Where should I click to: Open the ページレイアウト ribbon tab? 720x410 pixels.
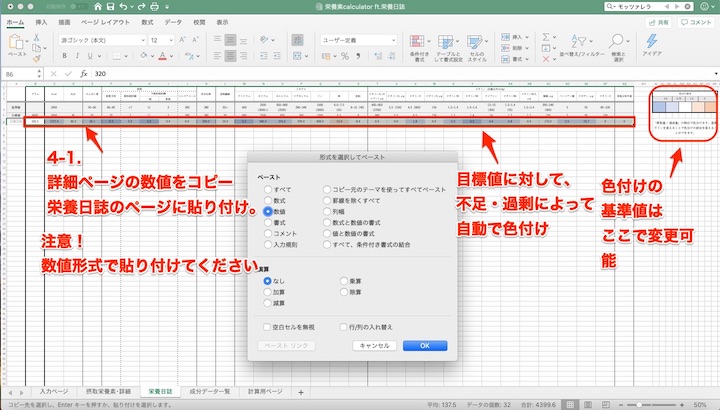(105, 22)
